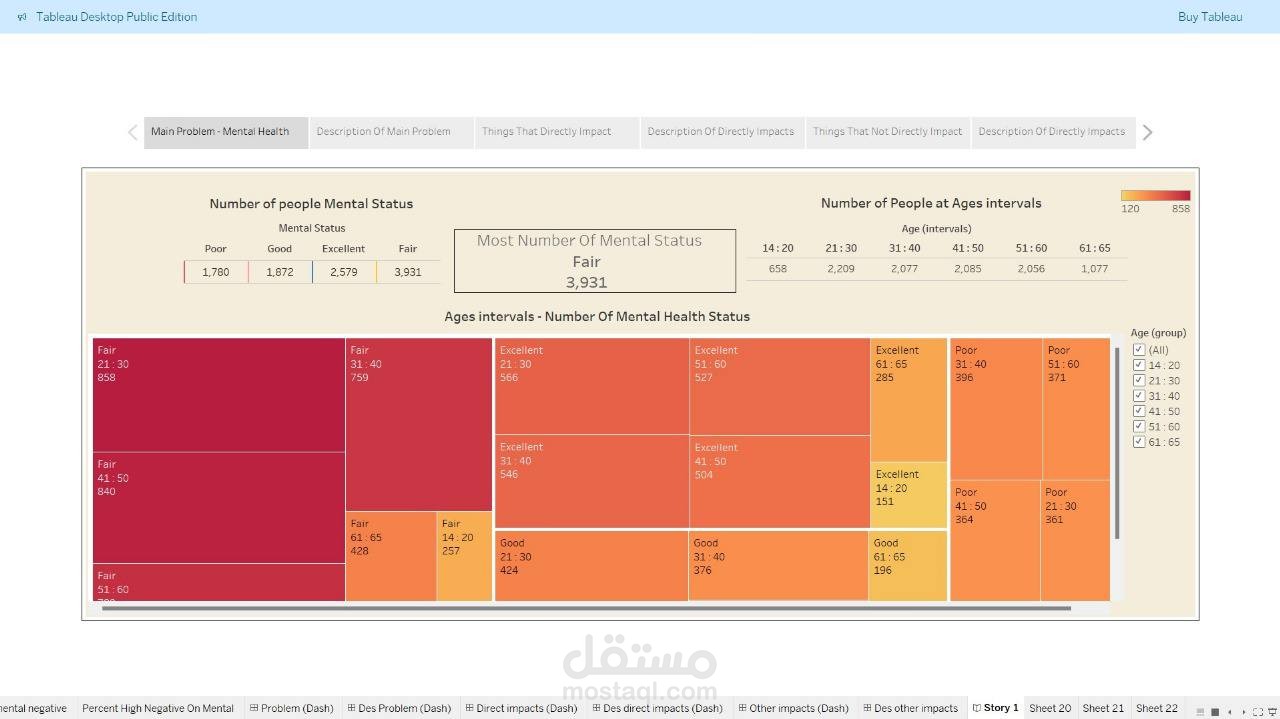This screenshot has height=719, width=1280.
Task: Switch to Des direct impacts (Dash) tab
Action: pos(657,708)
